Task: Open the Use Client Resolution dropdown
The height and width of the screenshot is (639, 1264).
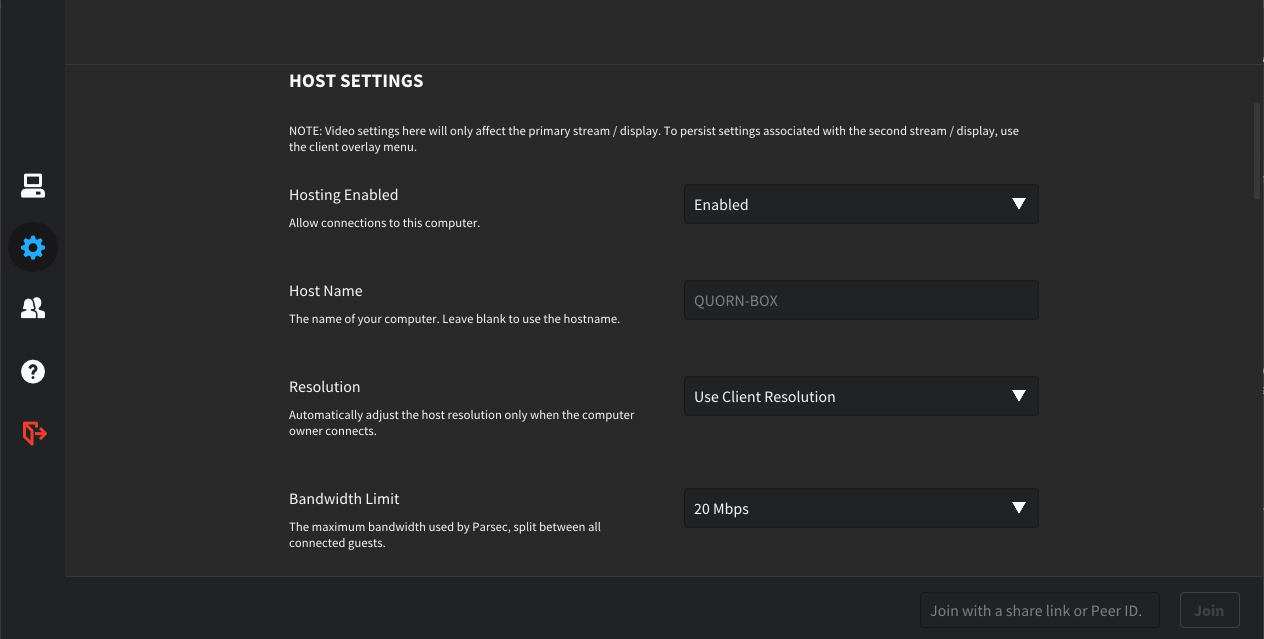Action: [x=860, y=396]
